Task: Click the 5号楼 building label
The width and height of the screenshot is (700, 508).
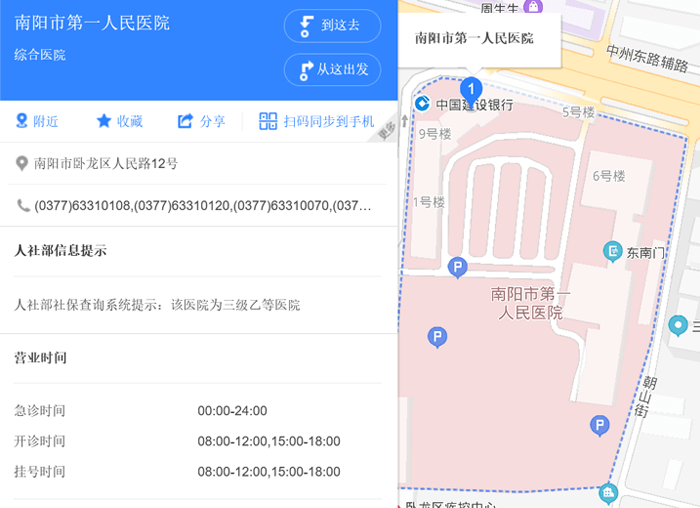Action: (579, 112)
